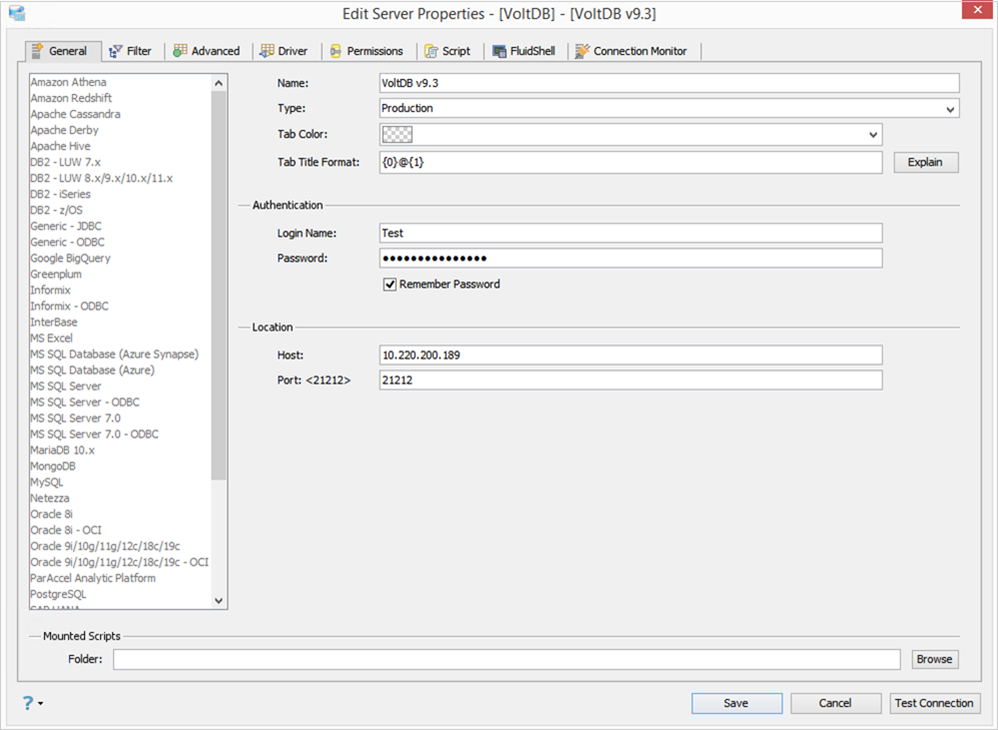Click the Login Name field containing Test
998x730 pixels.
(x=631, y=233)
